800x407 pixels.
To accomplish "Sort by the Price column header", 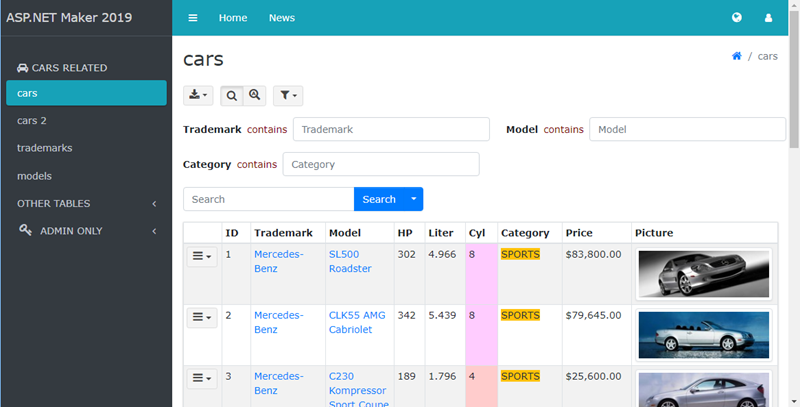I will (x=579, y=233).
